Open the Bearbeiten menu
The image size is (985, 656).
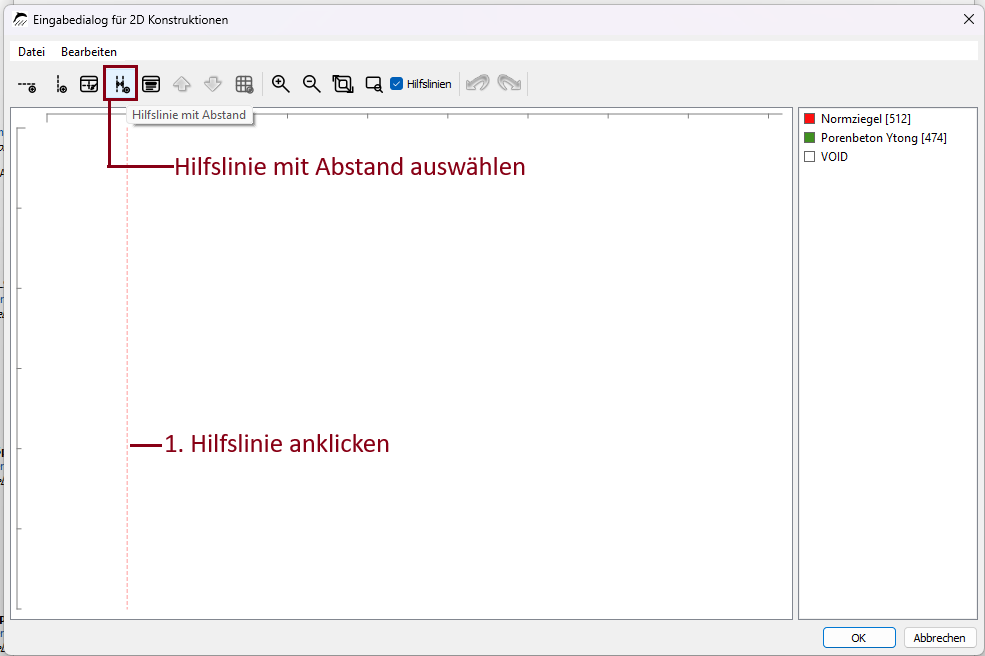tap(89, 52)
